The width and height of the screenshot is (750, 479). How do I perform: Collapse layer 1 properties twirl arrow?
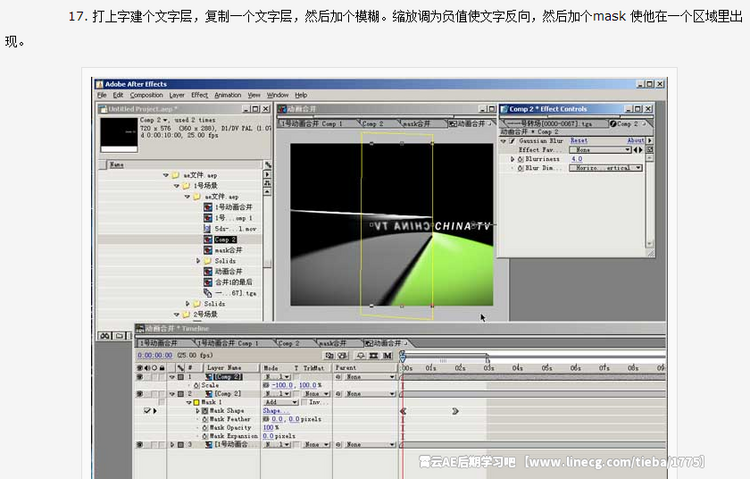pyautogui.click(x=172, y=377)
